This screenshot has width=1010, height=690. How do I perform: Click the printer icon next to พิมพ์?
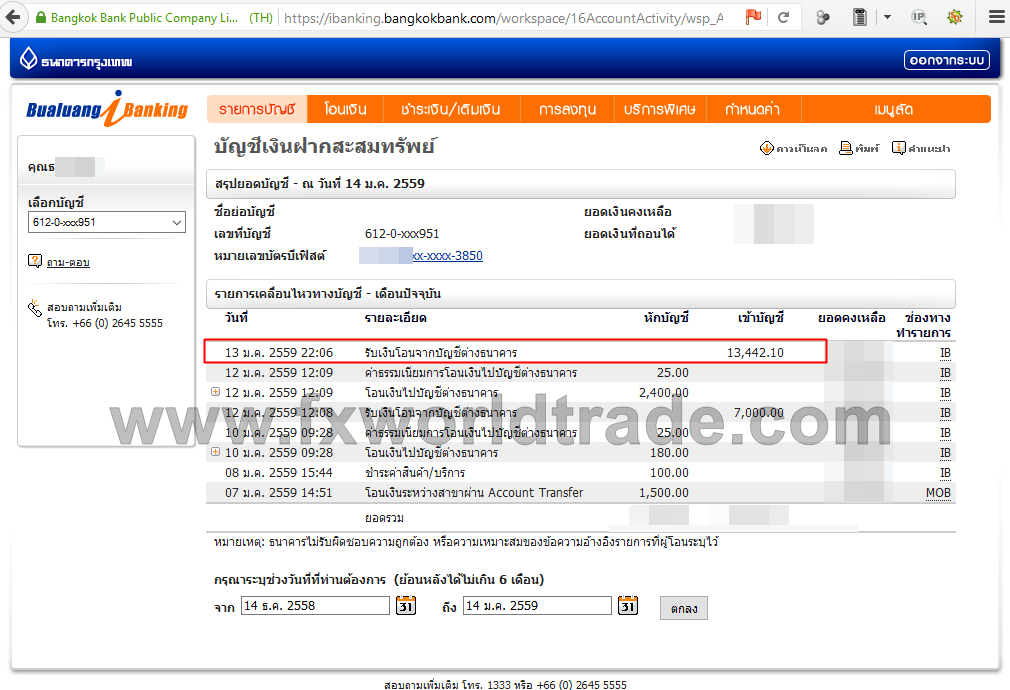click(x=846, y=148)
